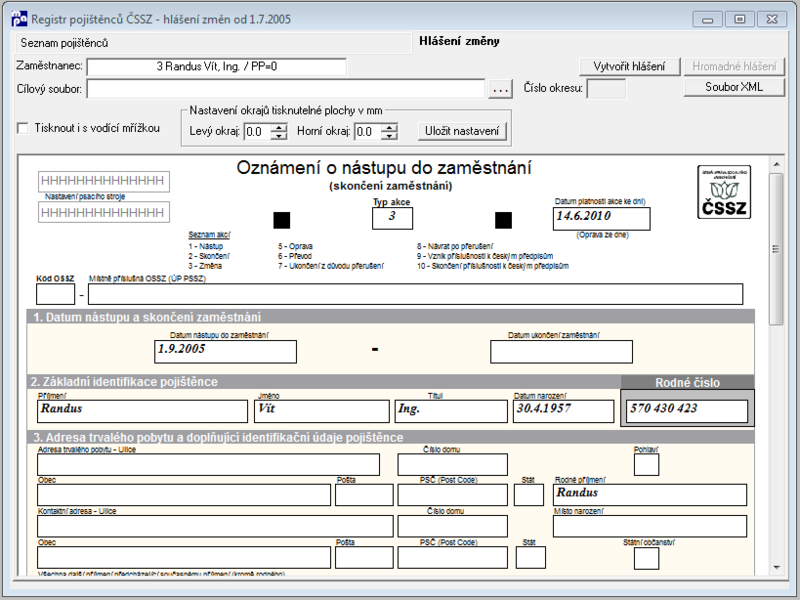Decrease the 'Levý okraj' value
Viewport: 800px width, 600px height.
(279, 136)
